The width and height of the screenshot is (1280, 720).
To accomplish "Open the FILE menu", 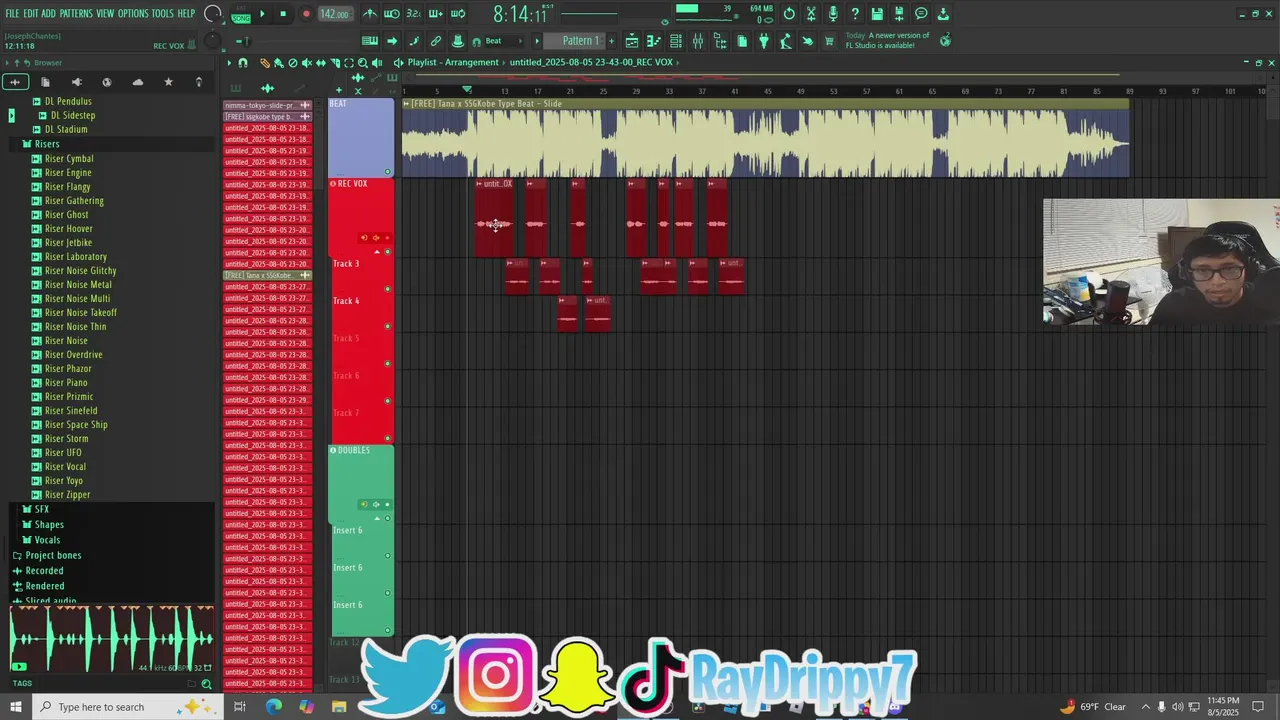I will 12,14.
